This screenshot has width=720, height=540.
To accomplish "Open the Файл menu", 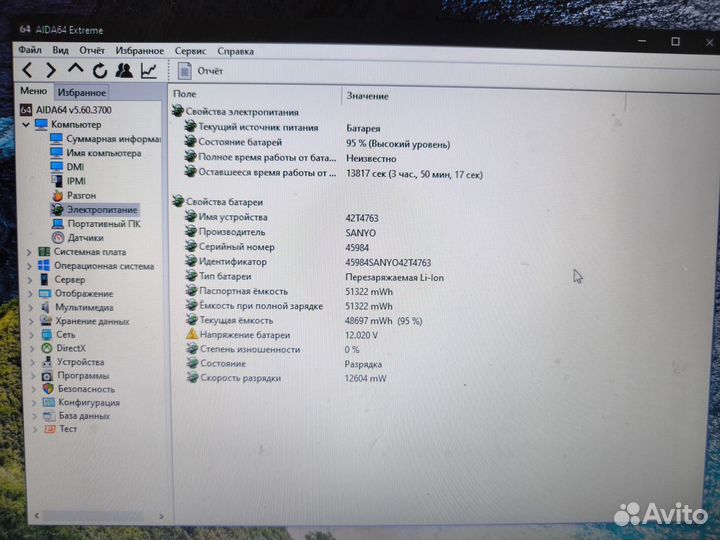I will 30,50.
